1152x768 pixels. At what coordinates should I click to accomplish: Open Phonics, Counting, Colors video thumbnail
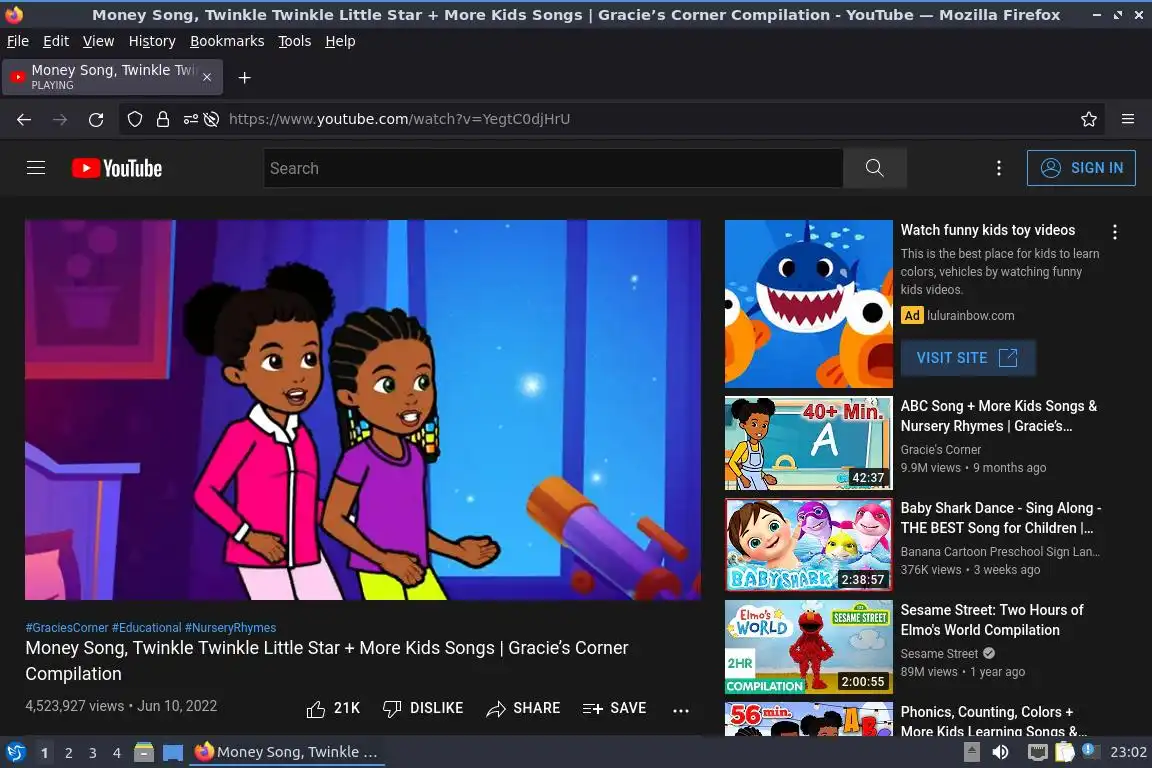click(x=808, y=719)
